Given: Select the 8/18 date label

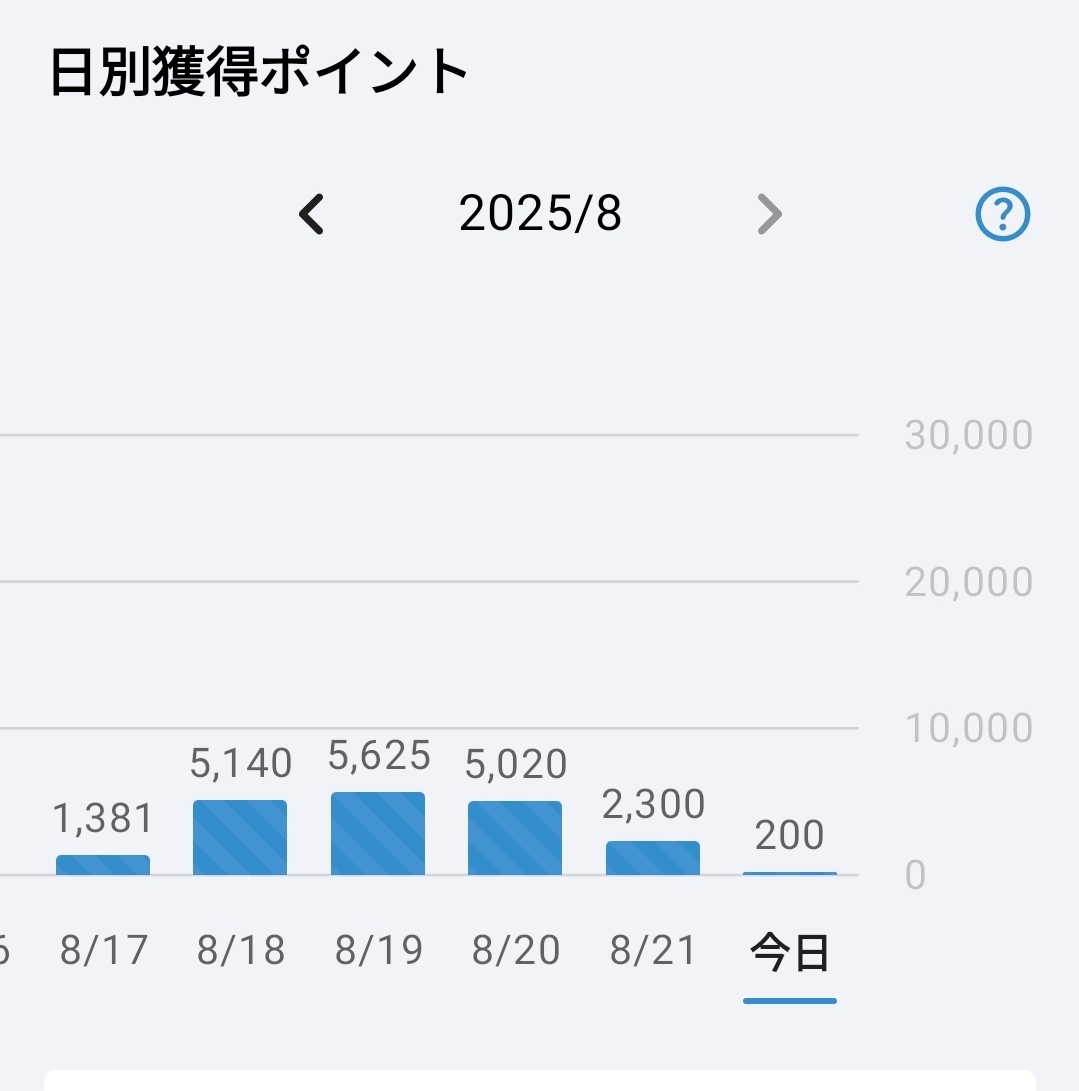Looking at the screenshot, I should click(x=241, y=951).
